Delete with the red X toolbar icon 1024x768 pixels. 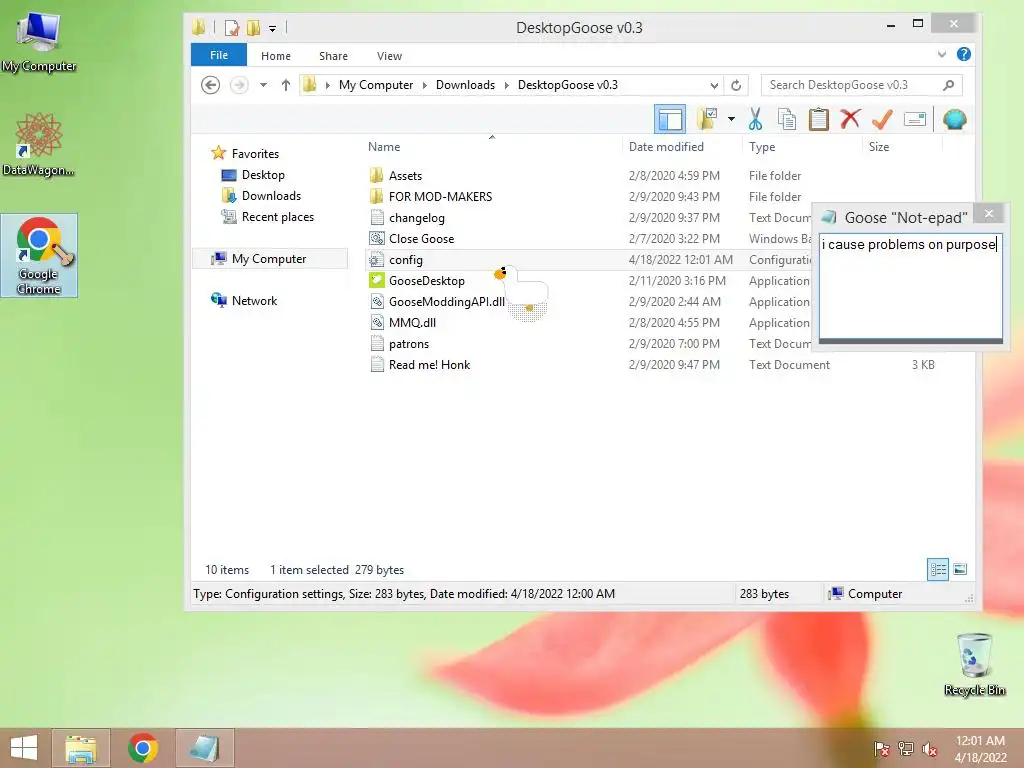click(x=850, y=119)
